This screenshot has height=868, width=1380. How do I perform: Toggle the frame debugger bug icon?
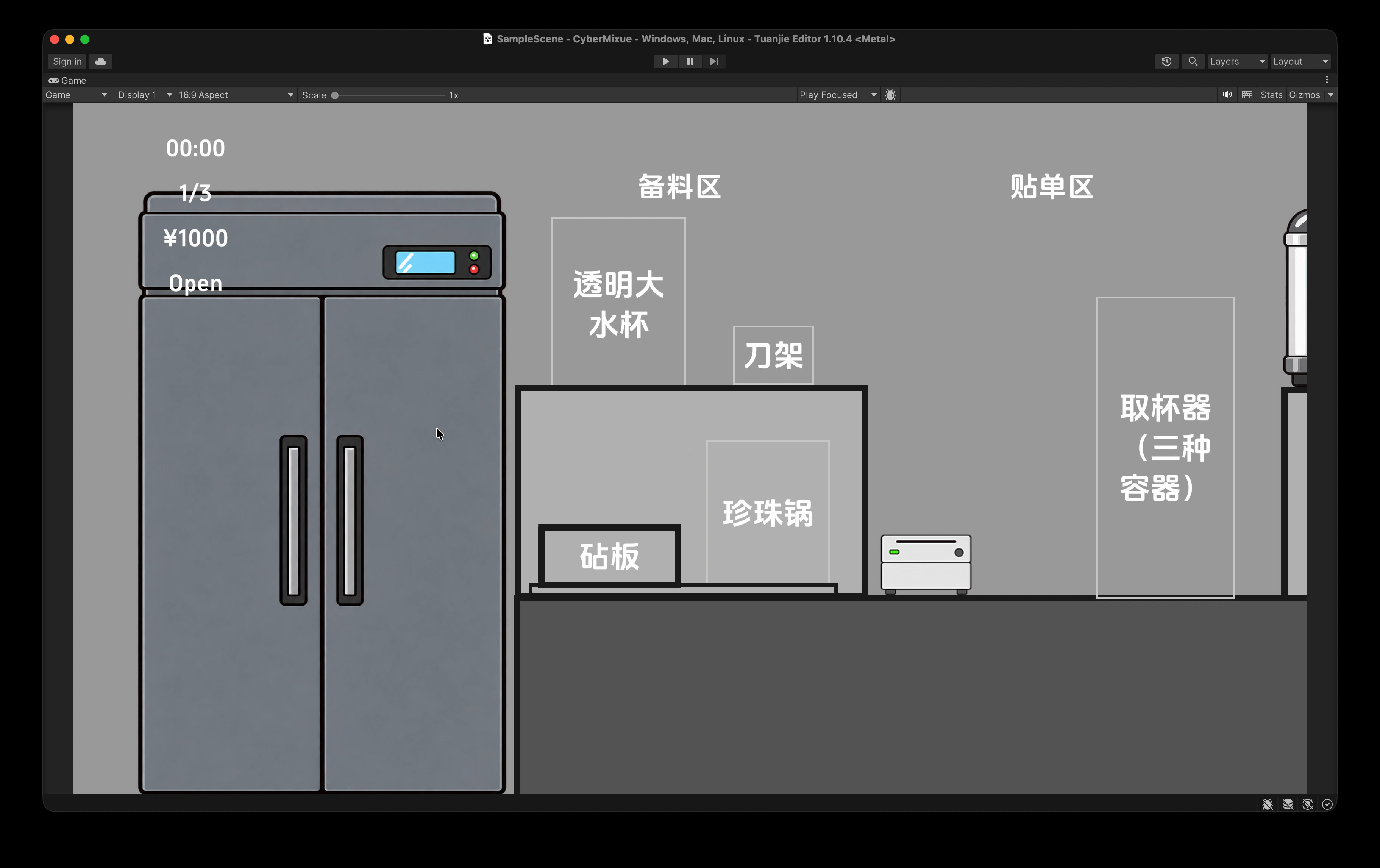tap(890, 95)
